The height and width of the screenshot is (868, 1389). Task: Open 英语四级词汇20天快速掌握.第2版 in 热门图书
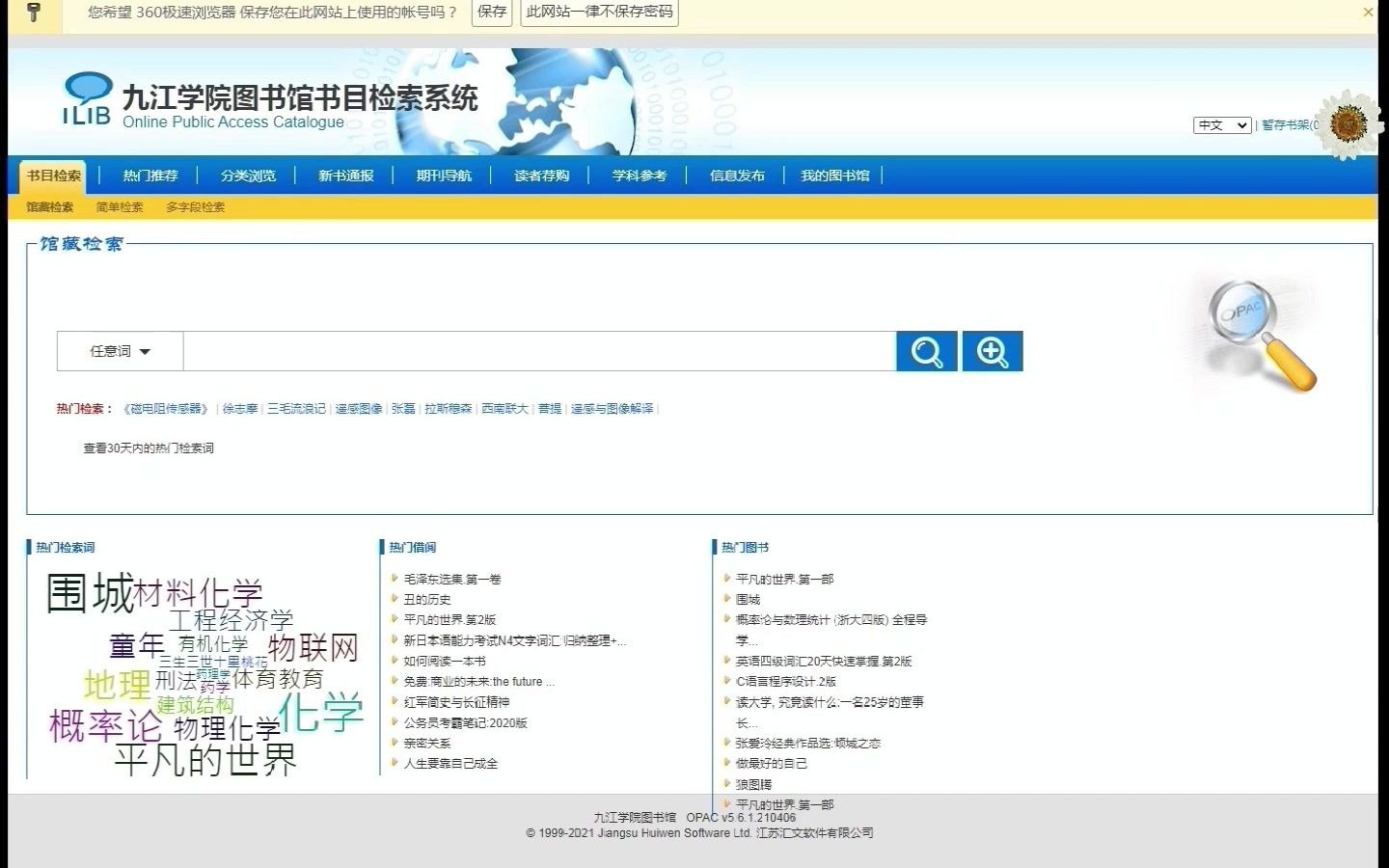824,662
